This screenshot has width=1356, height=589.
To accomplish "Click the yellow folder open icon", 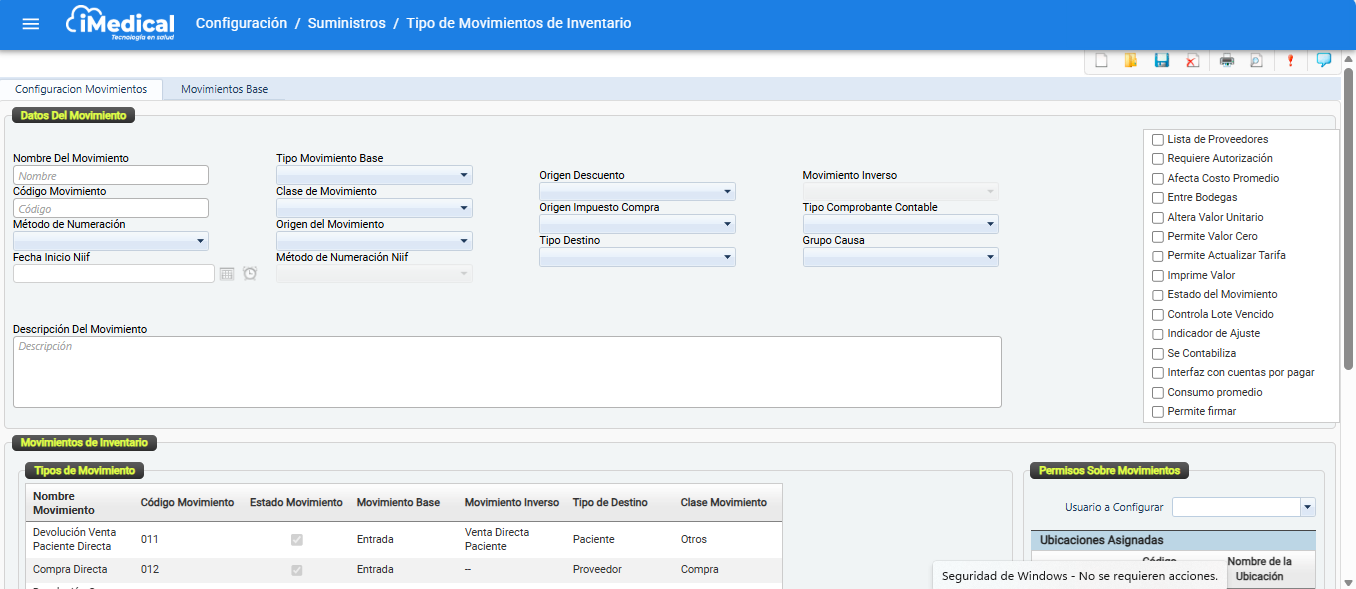I will 1131,61.
